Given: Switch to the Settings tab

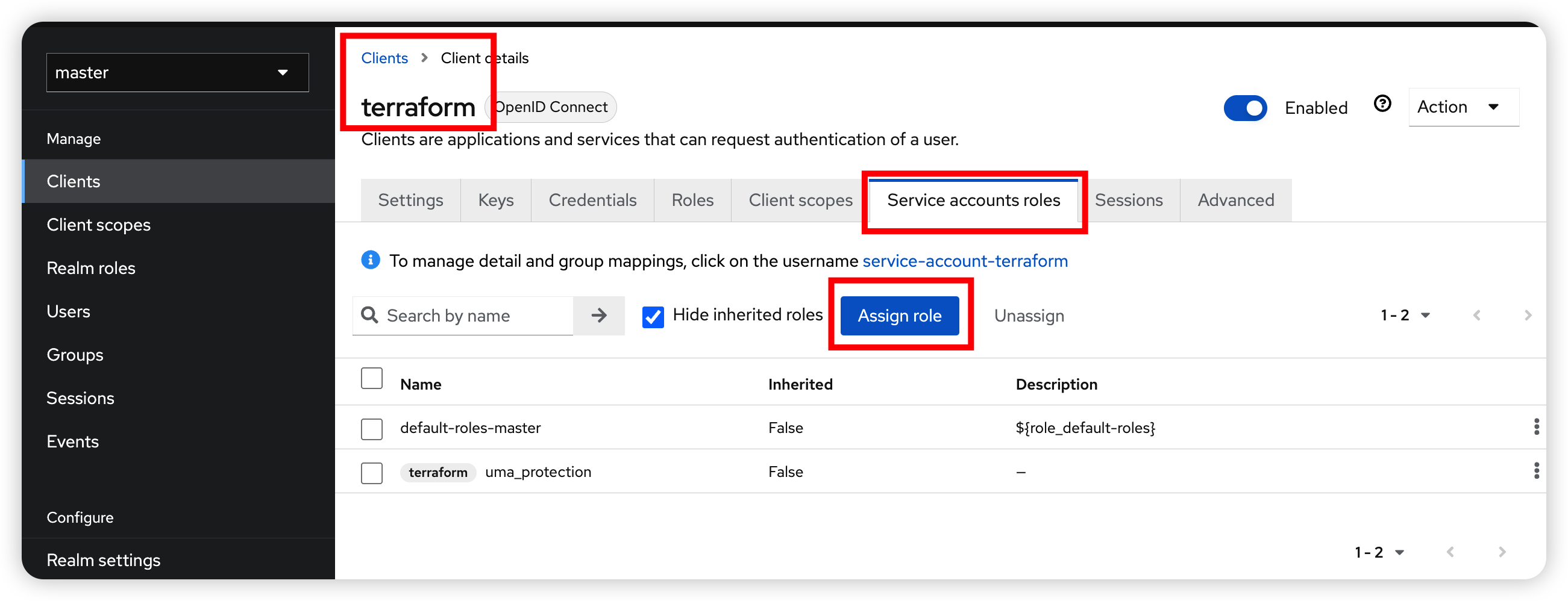Looking at the screenshot, I should [x=410, y=200].
